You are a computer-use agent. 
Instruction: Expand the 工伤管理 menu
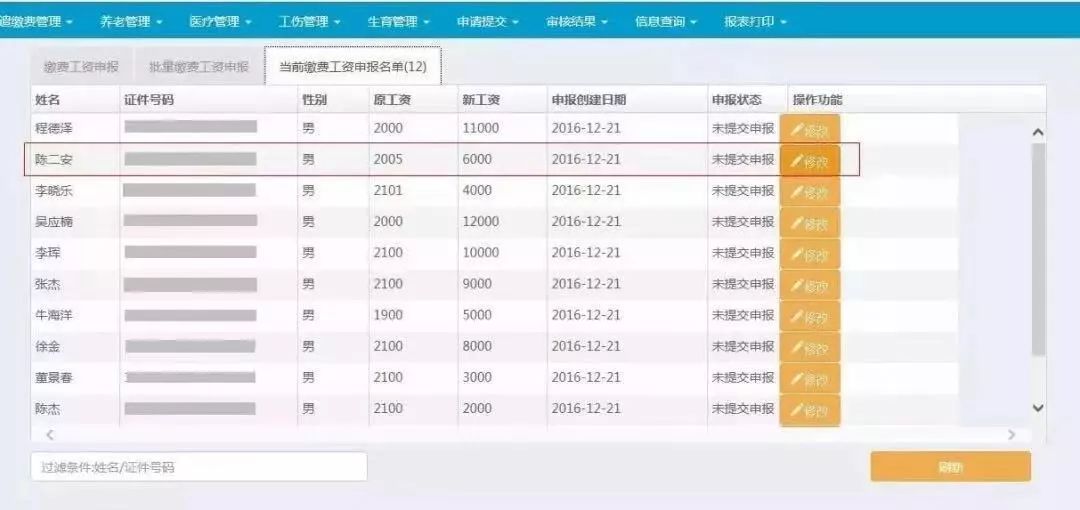pyautogui.click(x=309, y=22)
